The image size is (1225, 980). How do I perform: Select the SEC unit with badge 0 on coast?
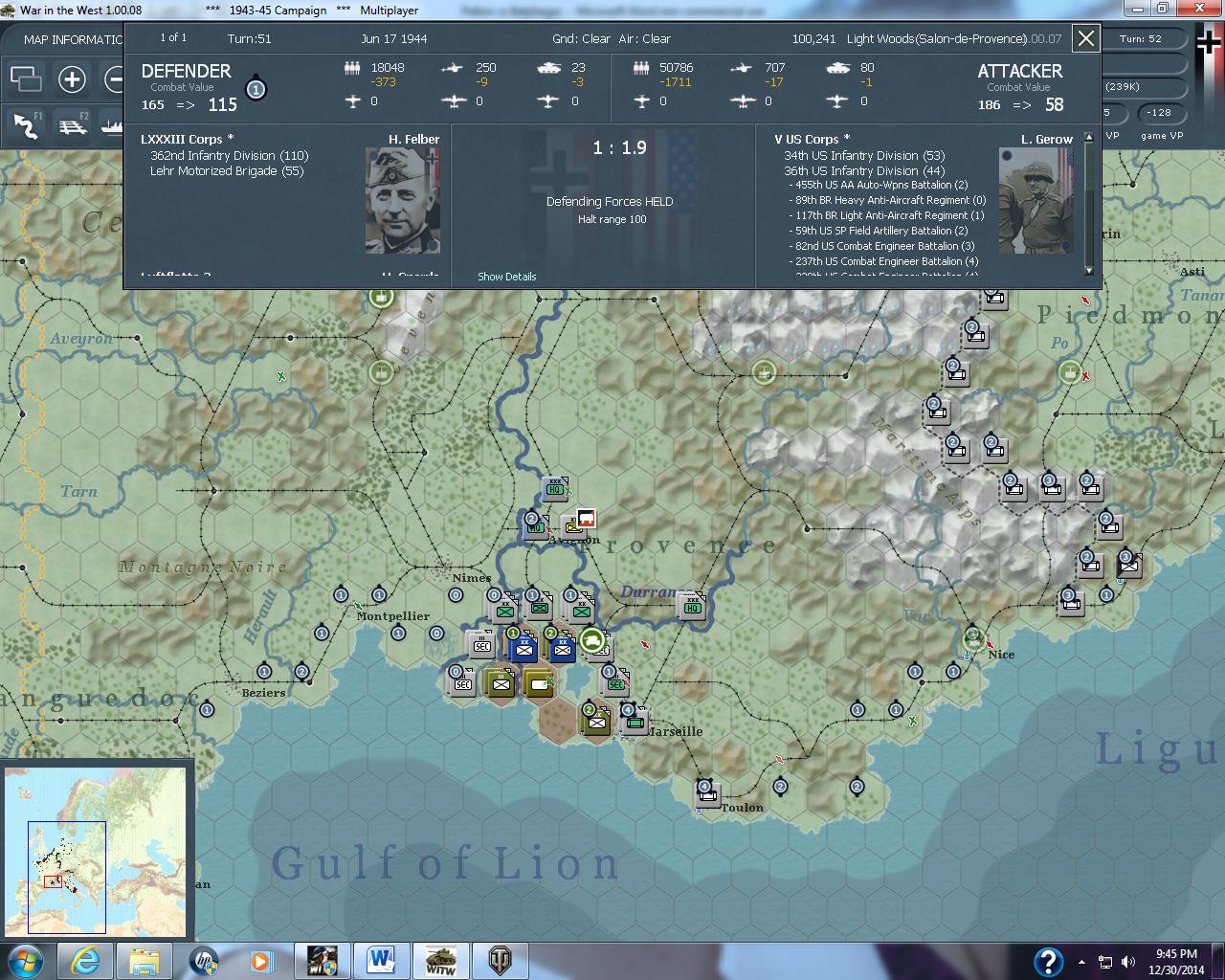click(x=463, y=682)
